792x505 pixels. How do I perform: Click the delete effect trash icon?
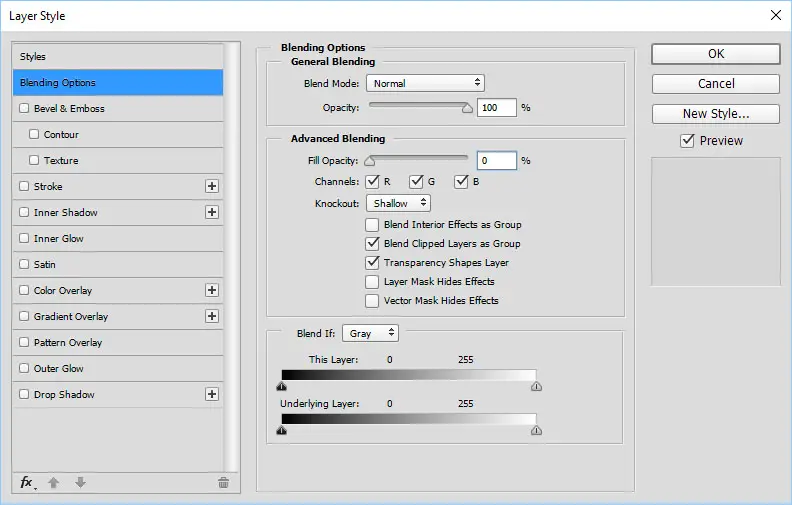[223, 482]
